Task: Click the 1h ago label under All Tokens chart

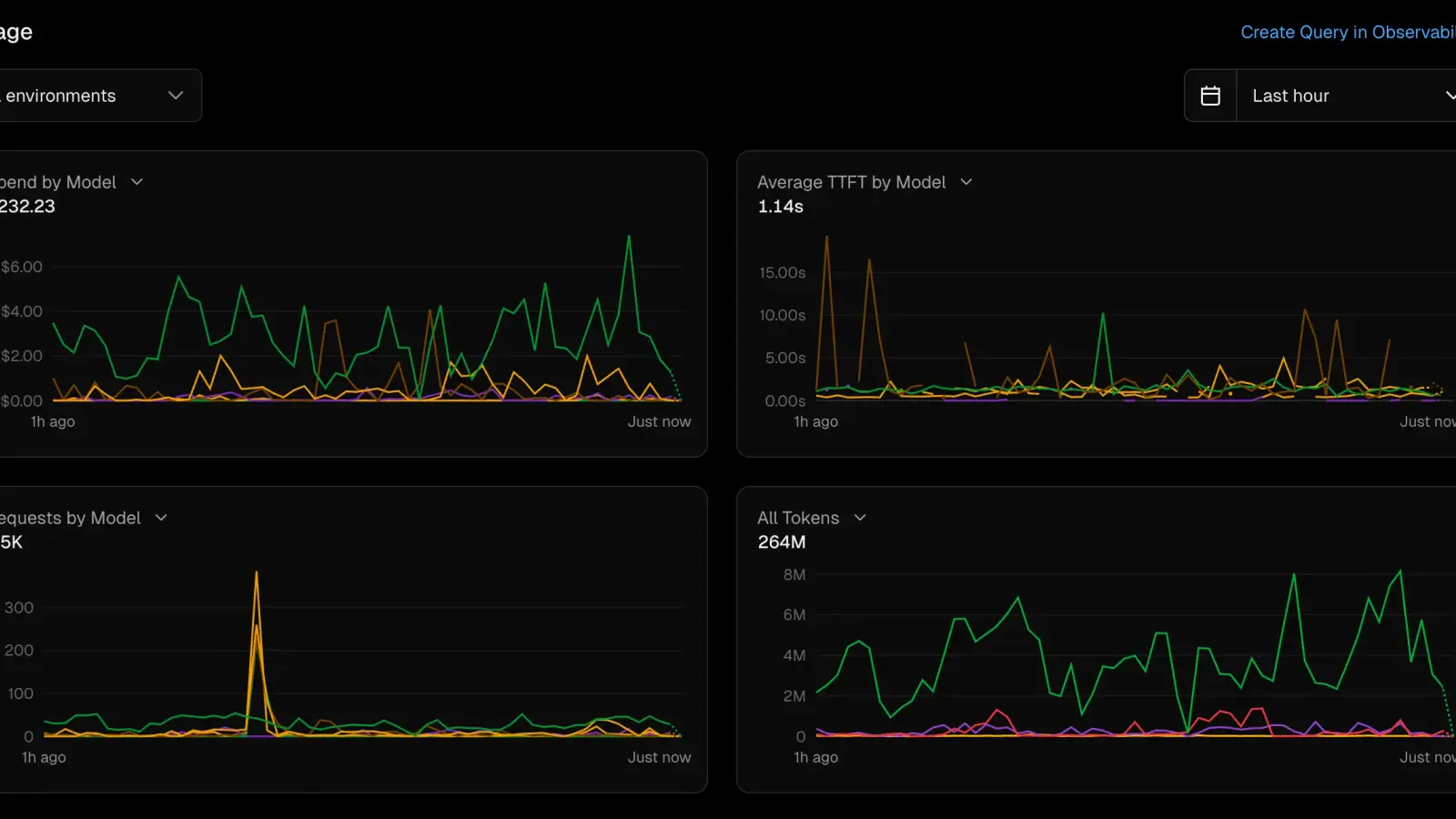Action: coord(816,757)
